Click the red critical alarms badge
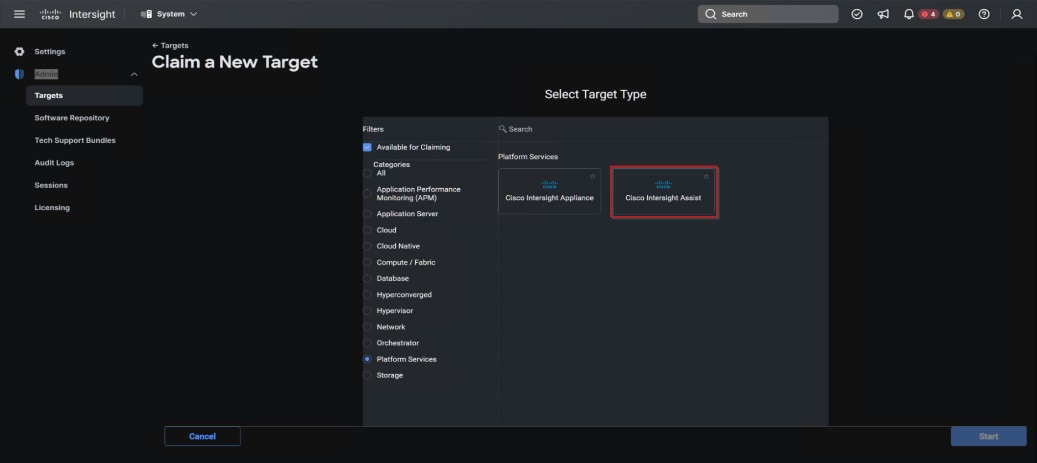 (x=928, y=14)
